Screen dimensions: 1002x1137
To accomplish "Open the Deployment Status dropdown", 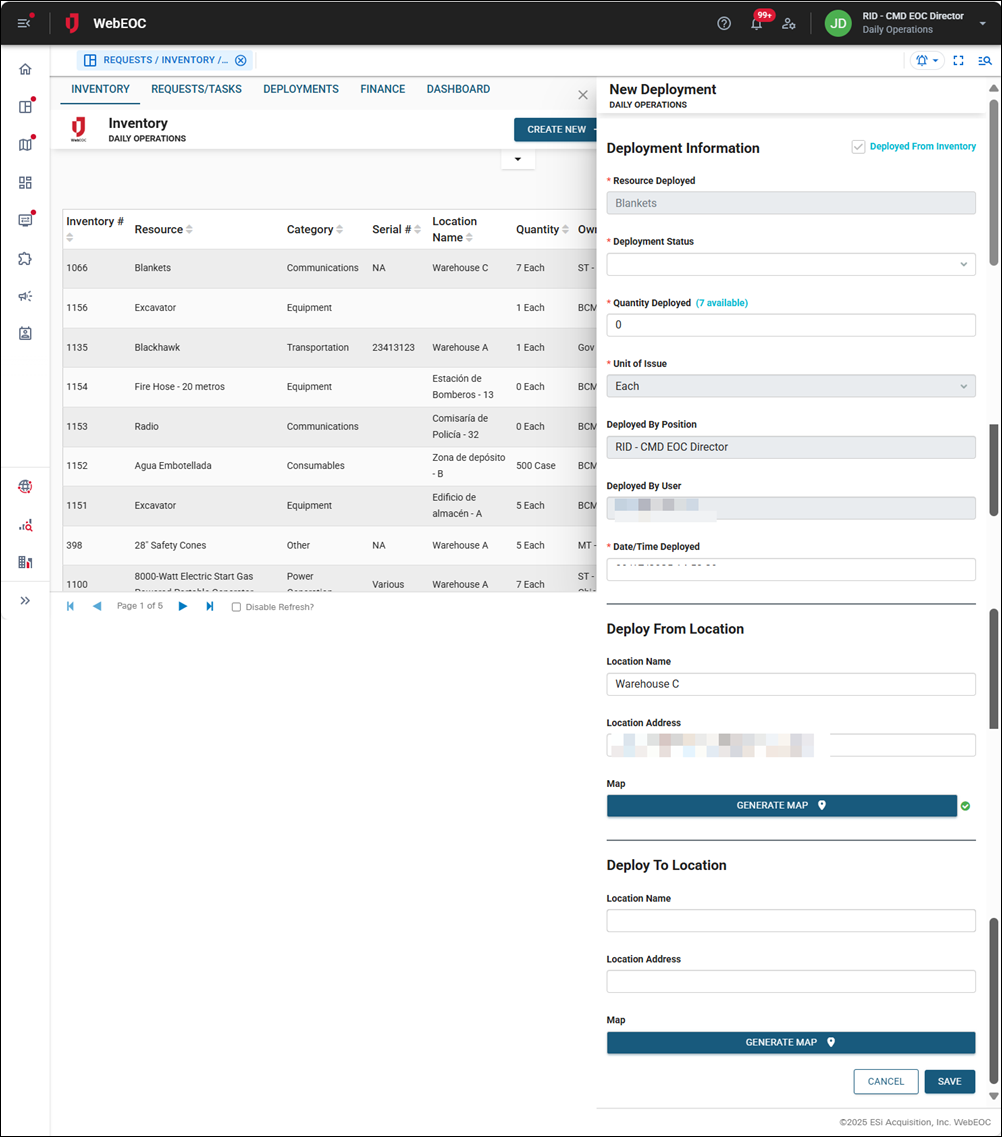I will coord(790,263).
